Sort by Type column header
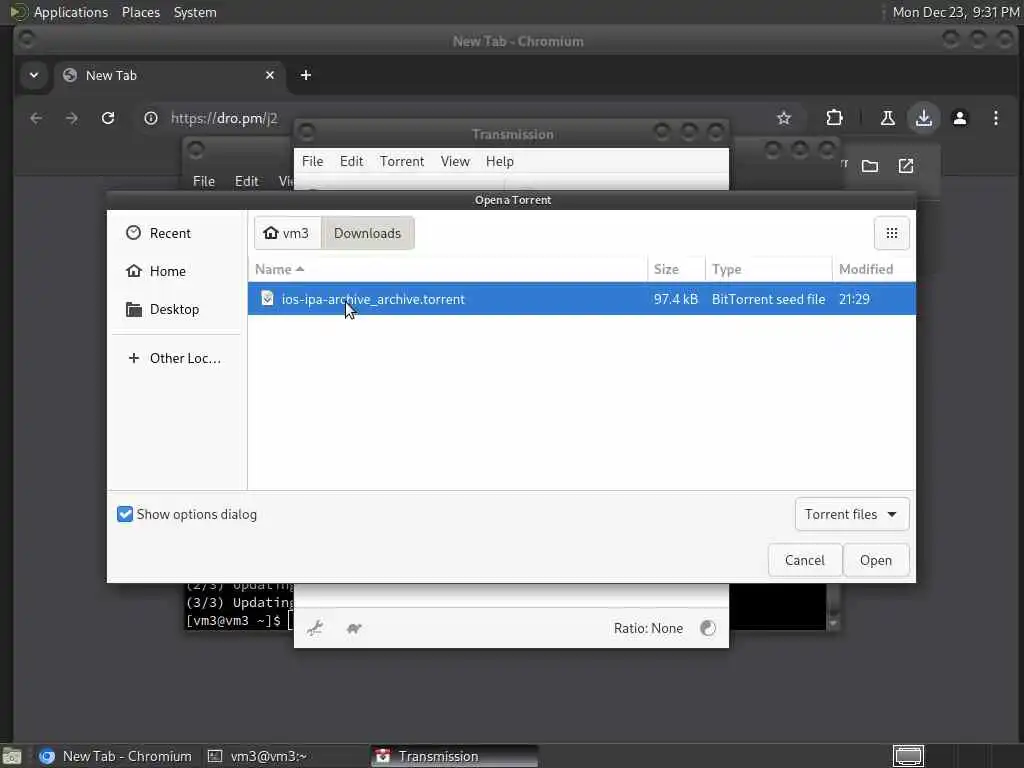 (769, 269)
